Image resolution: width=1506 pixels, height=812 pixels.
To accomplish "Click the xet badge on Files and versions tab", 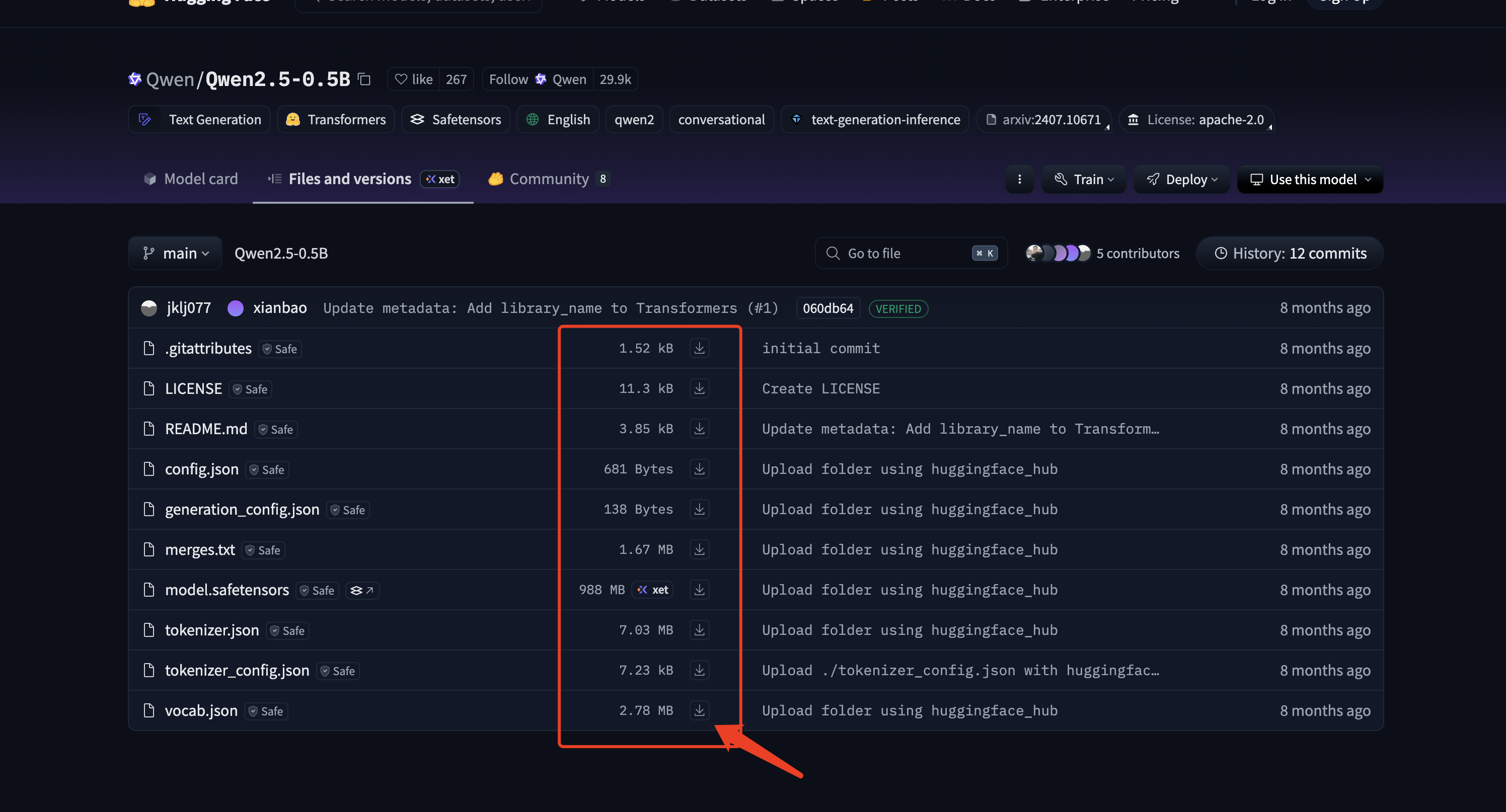I will coord(439,179).
